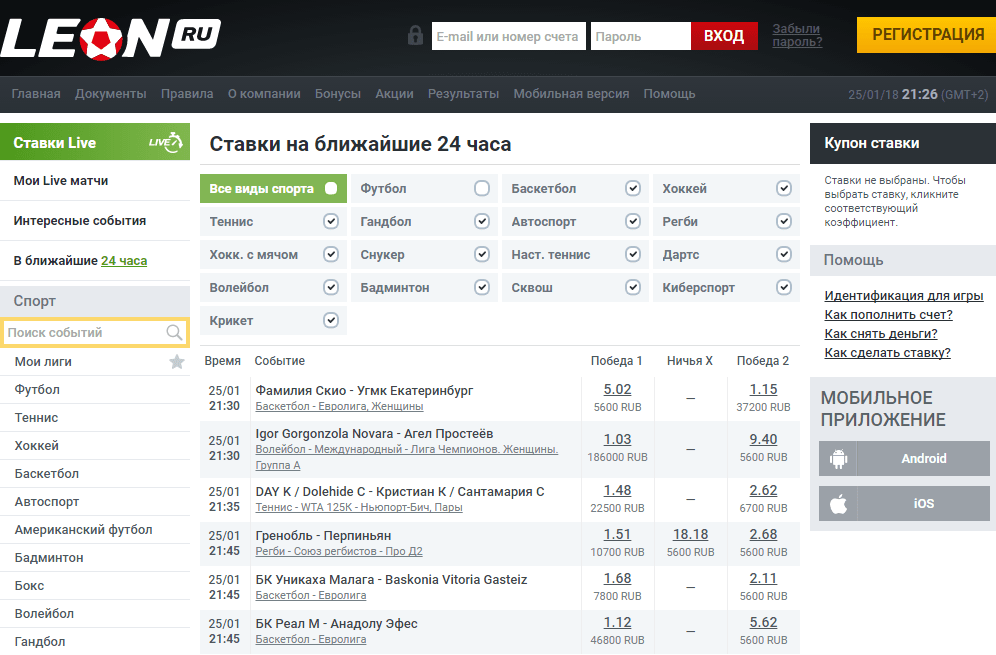996x655 pixels.
Task: Expand the Хоккей sport category
Action: point(36,446)
